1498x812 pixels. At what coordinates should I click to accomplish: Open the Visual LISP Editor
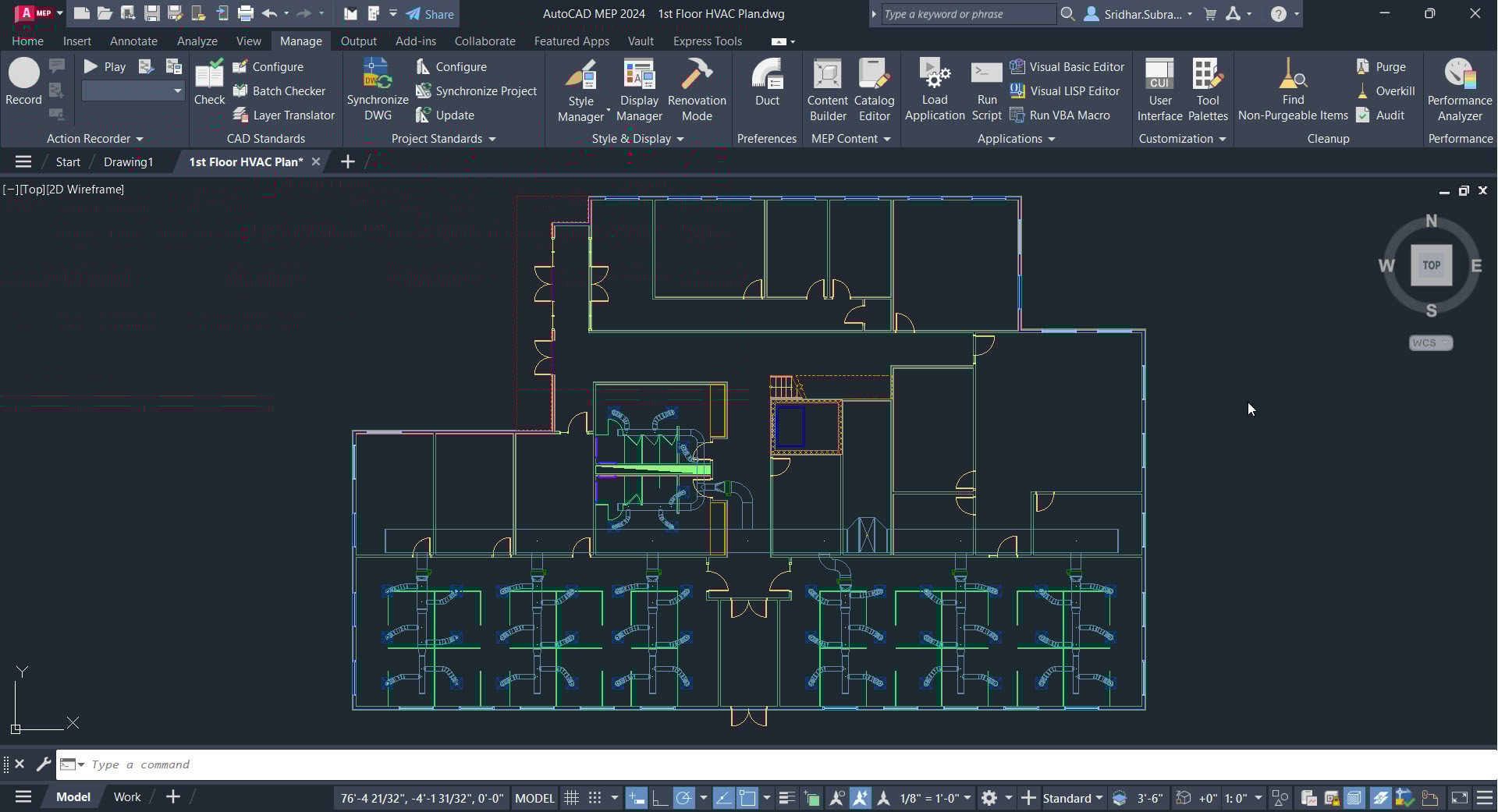1065,91
